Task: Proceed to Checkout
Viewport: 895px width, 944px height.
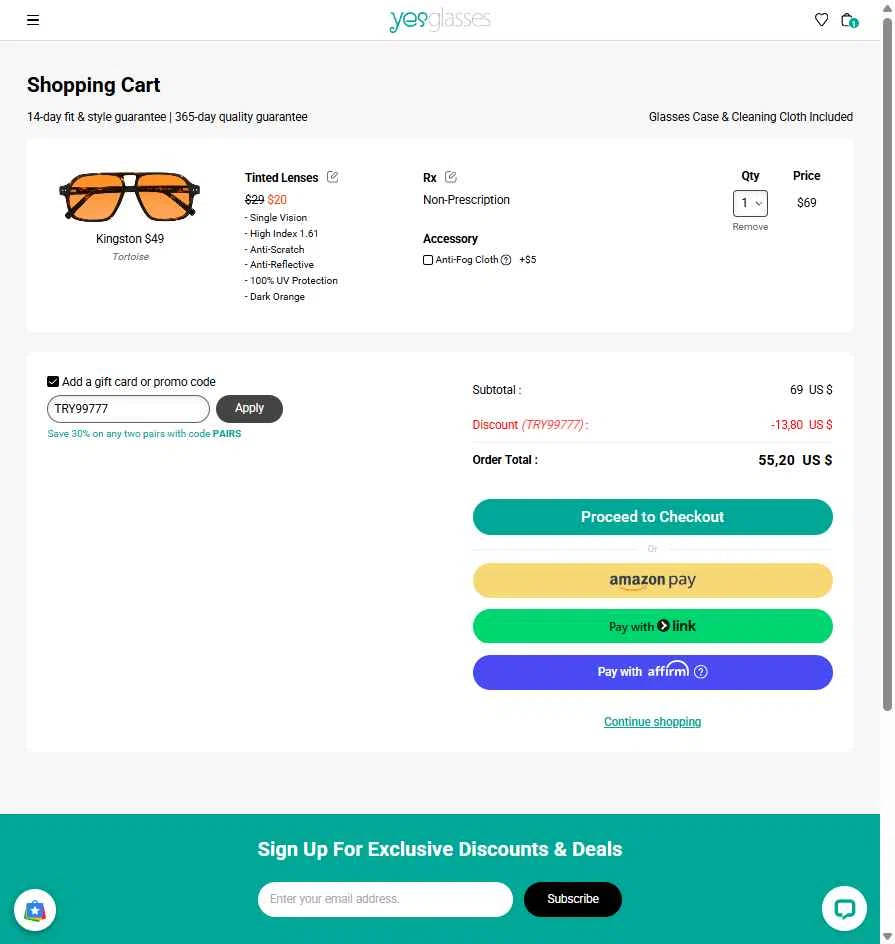Action: pyautogui.click(x=652, y=517)
